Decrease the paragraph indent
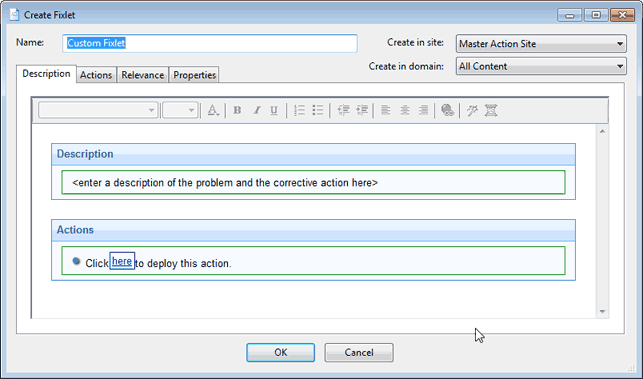This screenshot has height=379, width=643. point(343,110)
